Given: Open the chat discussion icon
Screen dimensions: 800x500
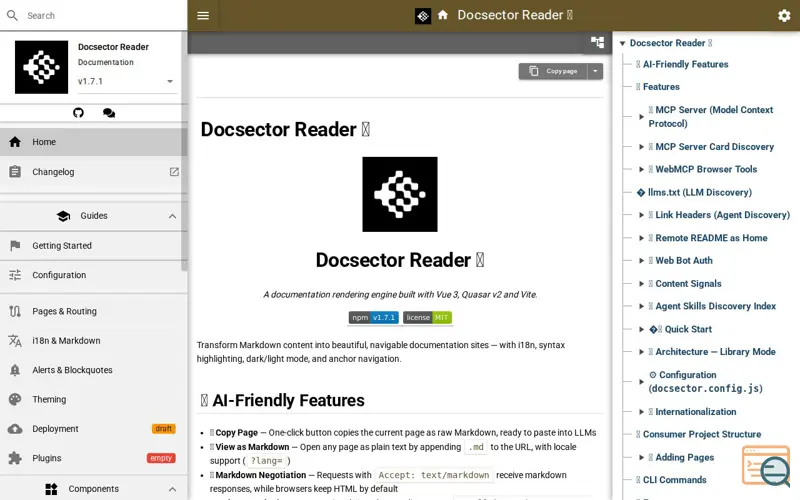Looking at the screenshot, I should click(x=109, y=113).
